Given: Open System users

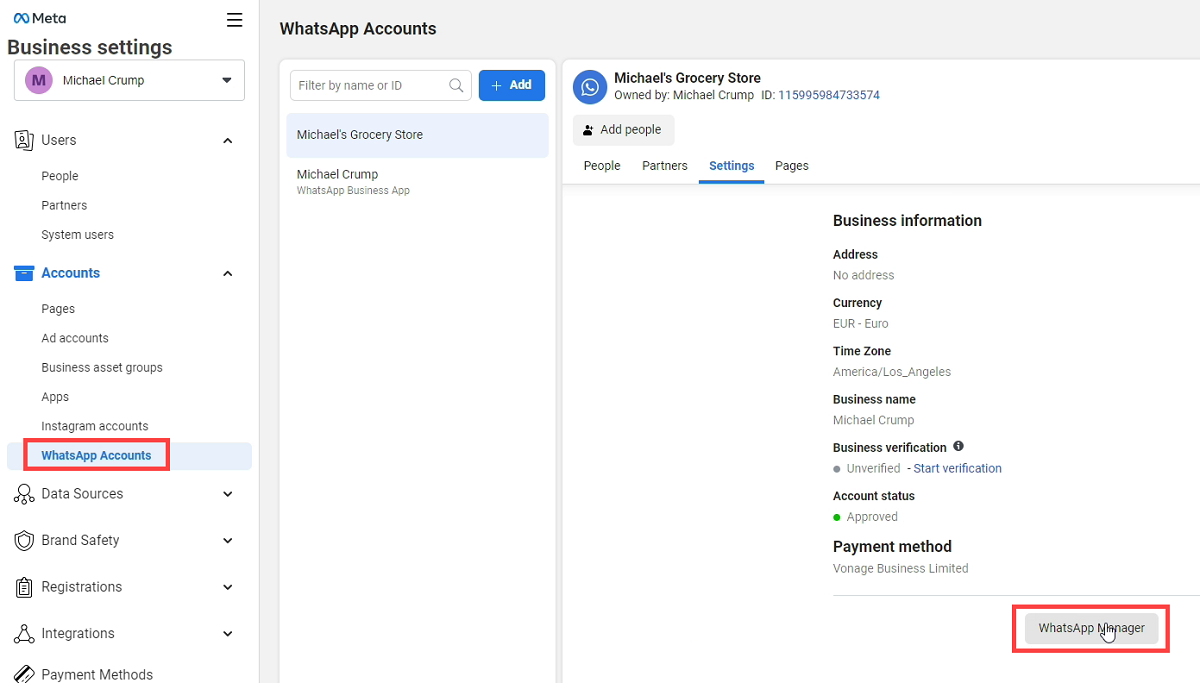Looking at the screenshot, I should [x=77, y=235].
